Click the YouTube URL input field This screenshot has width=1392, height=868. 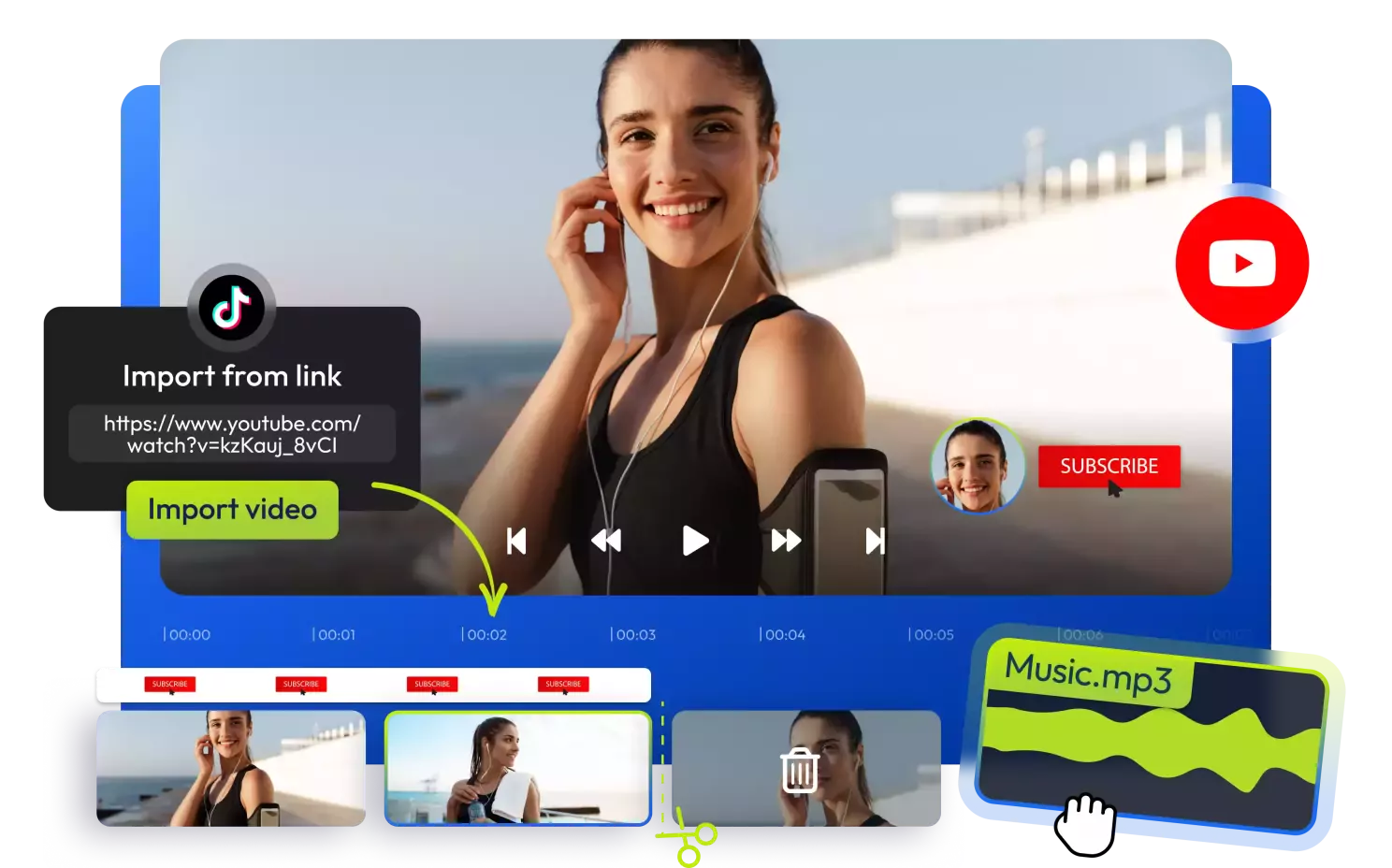click(x=232, y=434)
